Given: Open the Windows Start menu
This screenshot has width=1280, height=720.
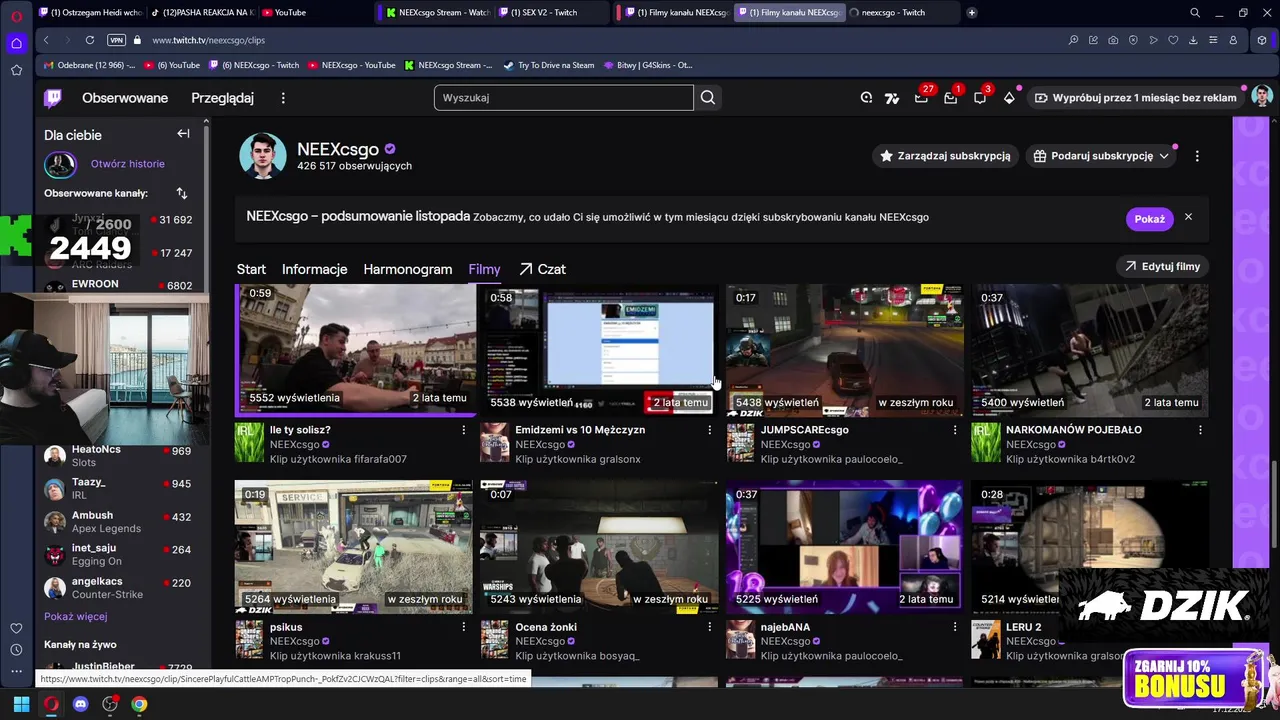Looking at the screenshot, I should point(21,704).
